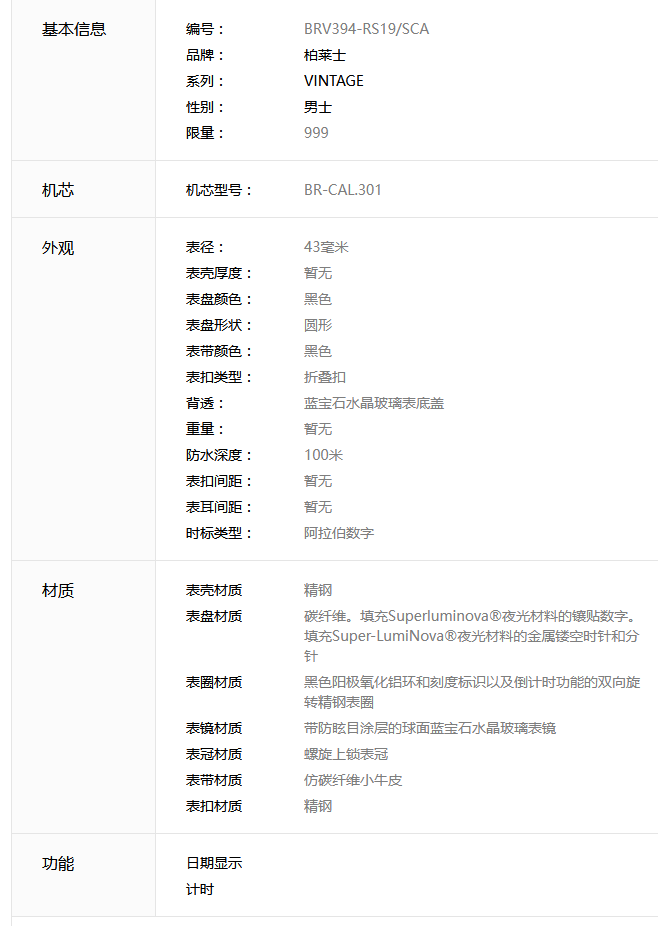Click the 限量 label
Viewport: 658px width, 926px height.
pos(205,133)
